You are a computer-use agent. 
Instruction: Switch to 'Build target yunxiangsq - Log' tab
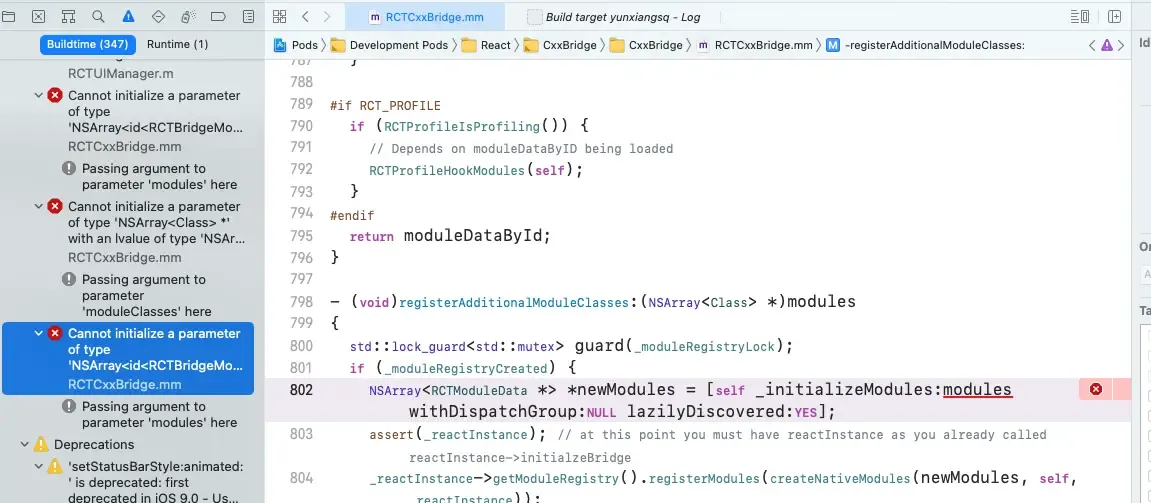pos(614,17)
